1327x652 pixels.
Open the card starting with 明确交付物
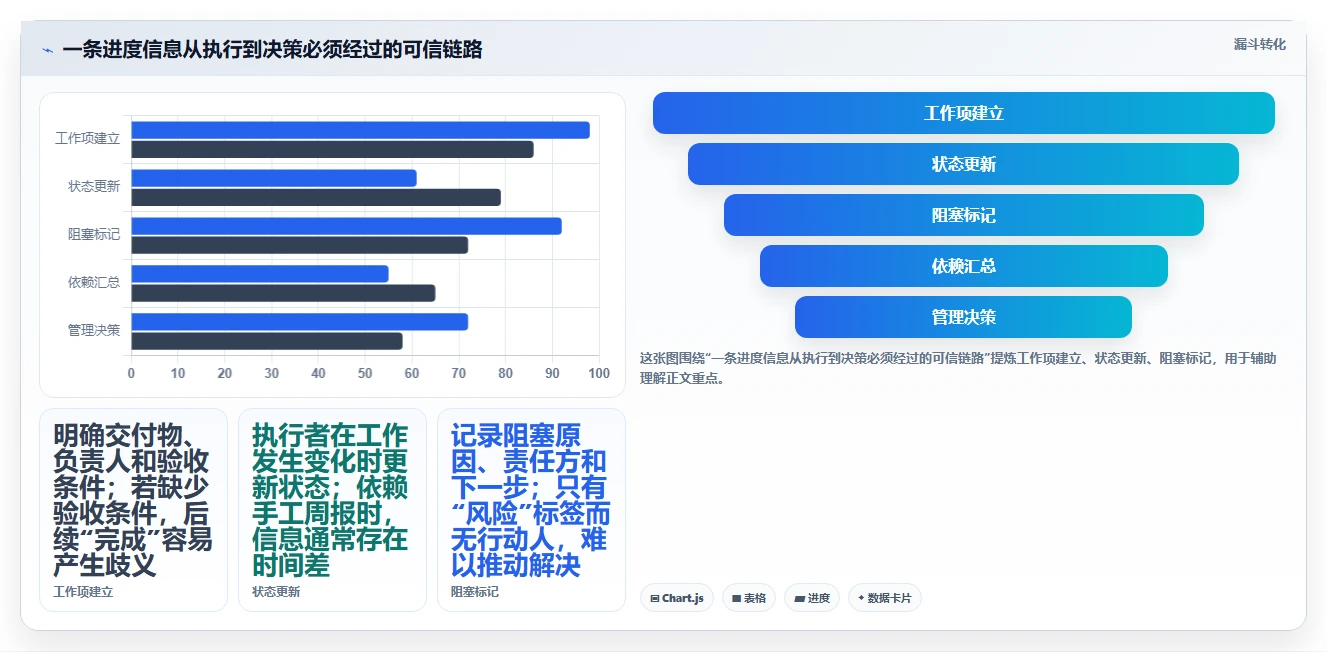[x=133, y=510]
